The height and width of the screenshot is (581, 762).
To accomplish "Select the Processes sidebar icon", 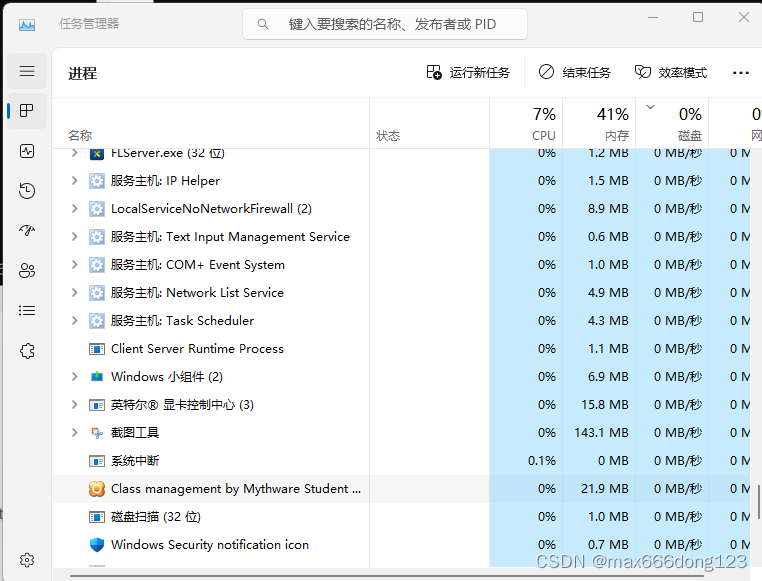I will (x=27, y=111).
